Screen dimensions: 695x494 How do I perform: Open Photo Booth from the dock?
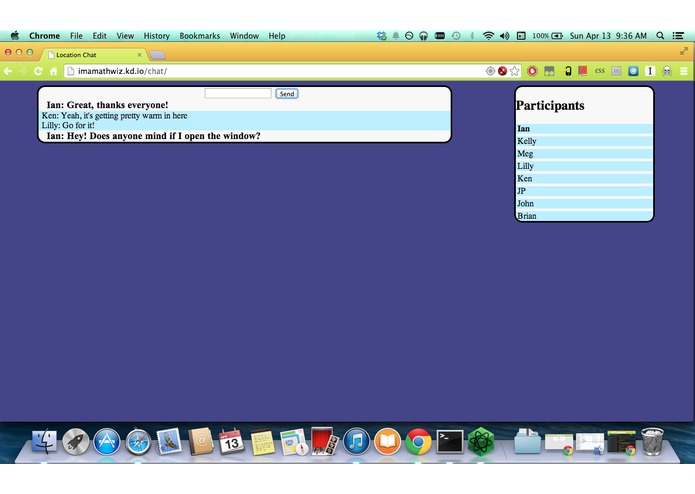(324, 442)
